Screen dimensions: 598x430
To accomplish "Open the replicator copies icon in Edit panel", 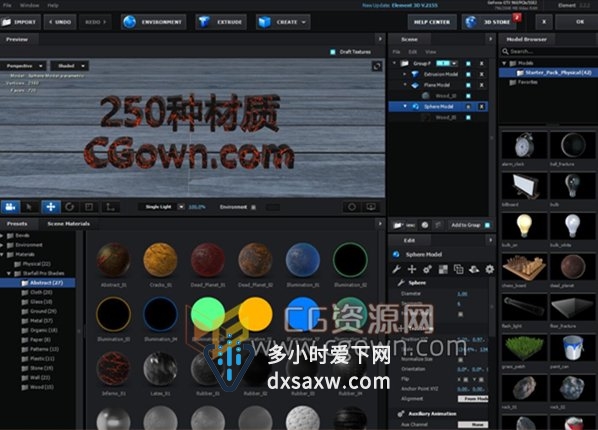I will [458, 269].
